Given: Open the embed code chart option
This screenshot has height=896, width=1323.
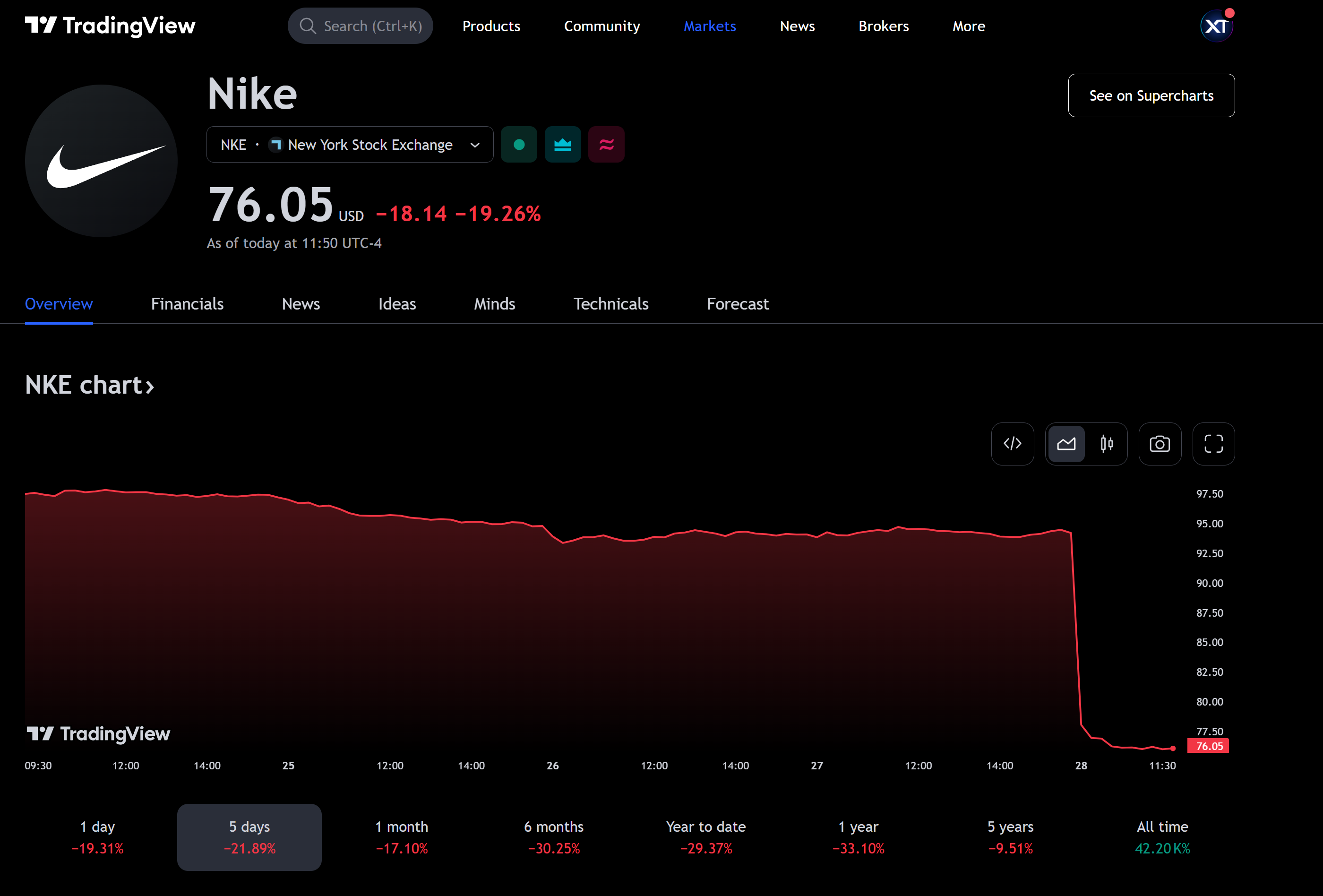Looking at the screenshot, I should tap(1012, 444).
